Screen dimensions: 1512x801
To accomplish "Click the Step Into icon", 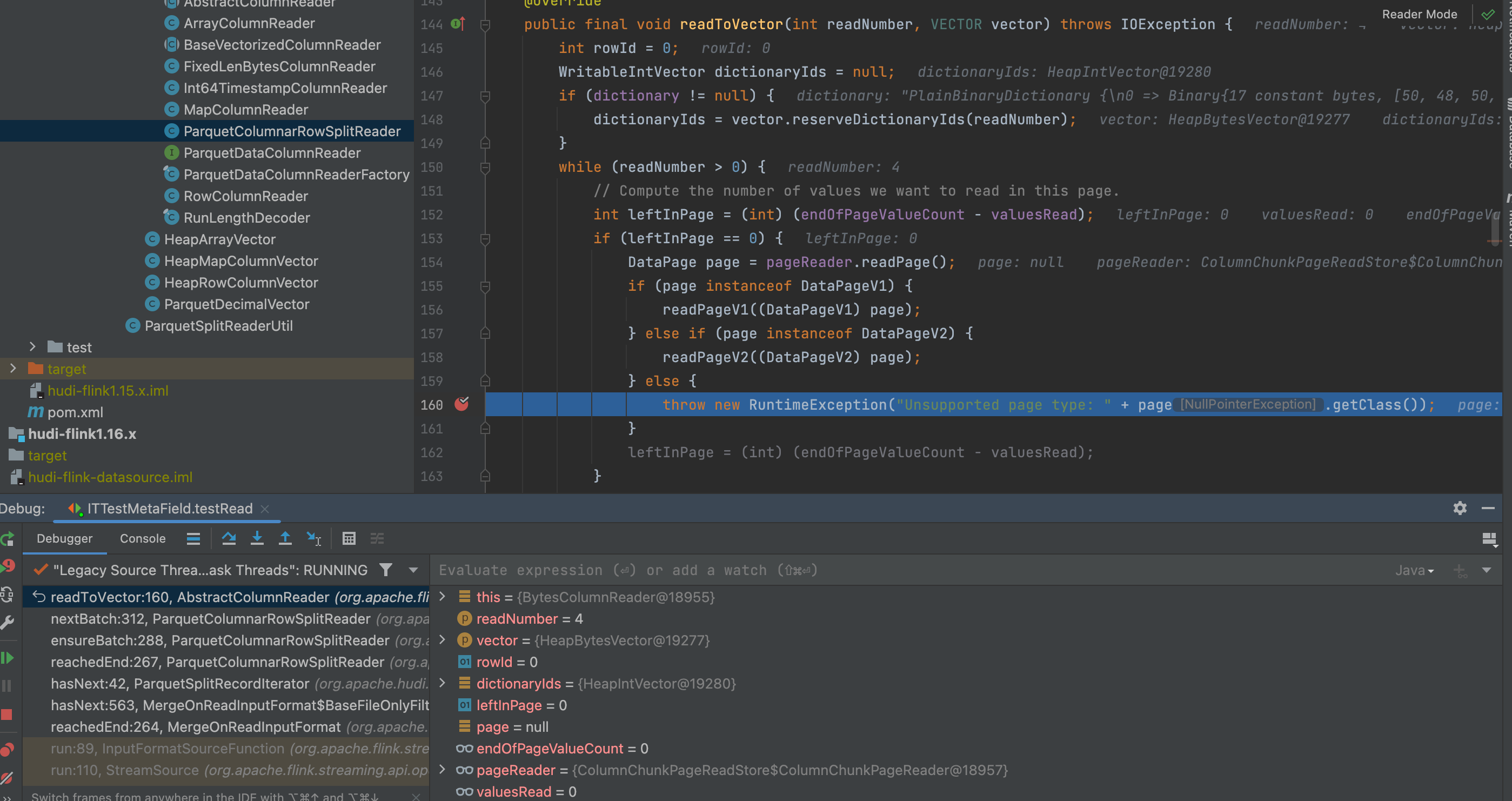I will [257, 538].
